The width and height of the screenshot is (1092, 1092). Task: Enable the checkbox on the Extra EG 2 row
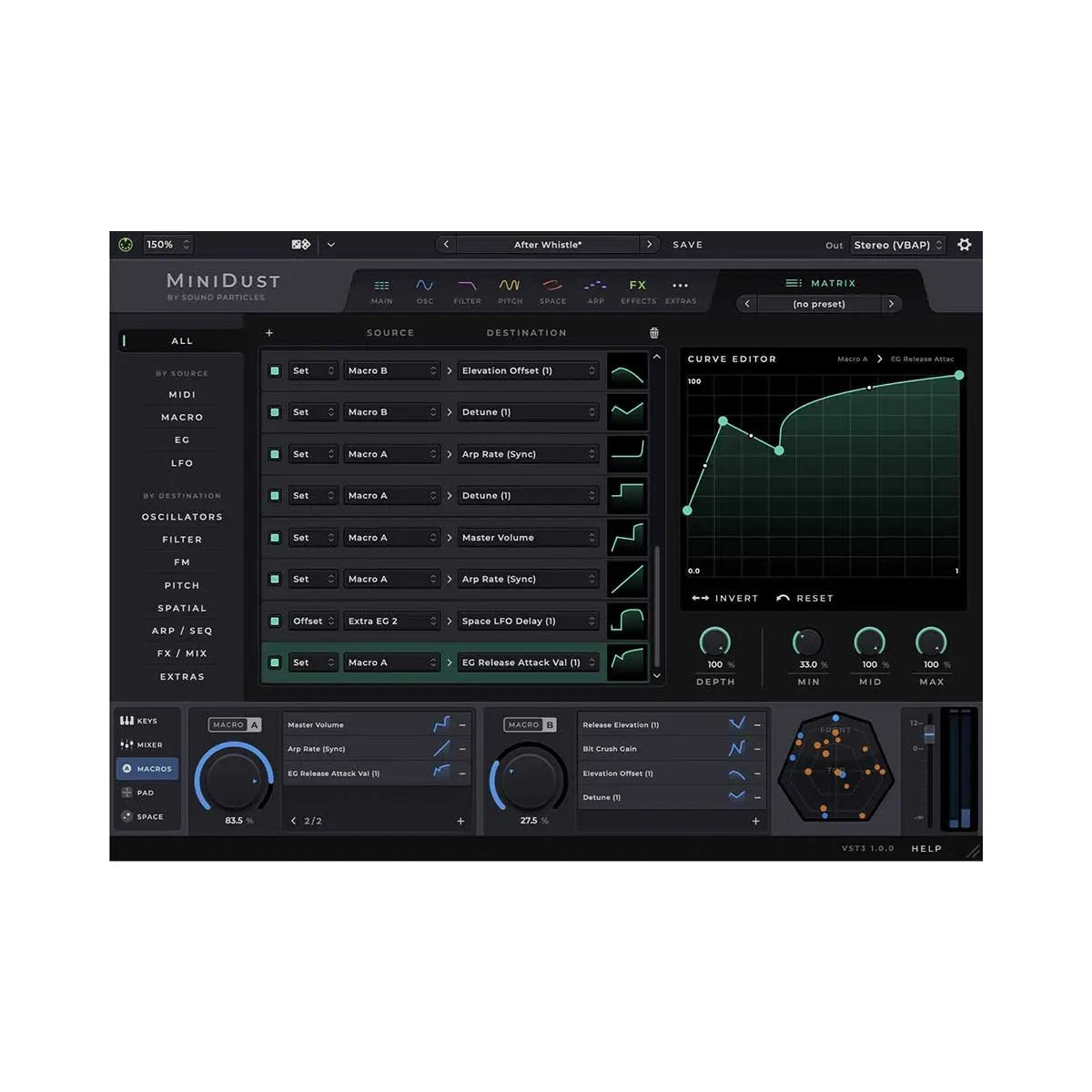(274, 621)
